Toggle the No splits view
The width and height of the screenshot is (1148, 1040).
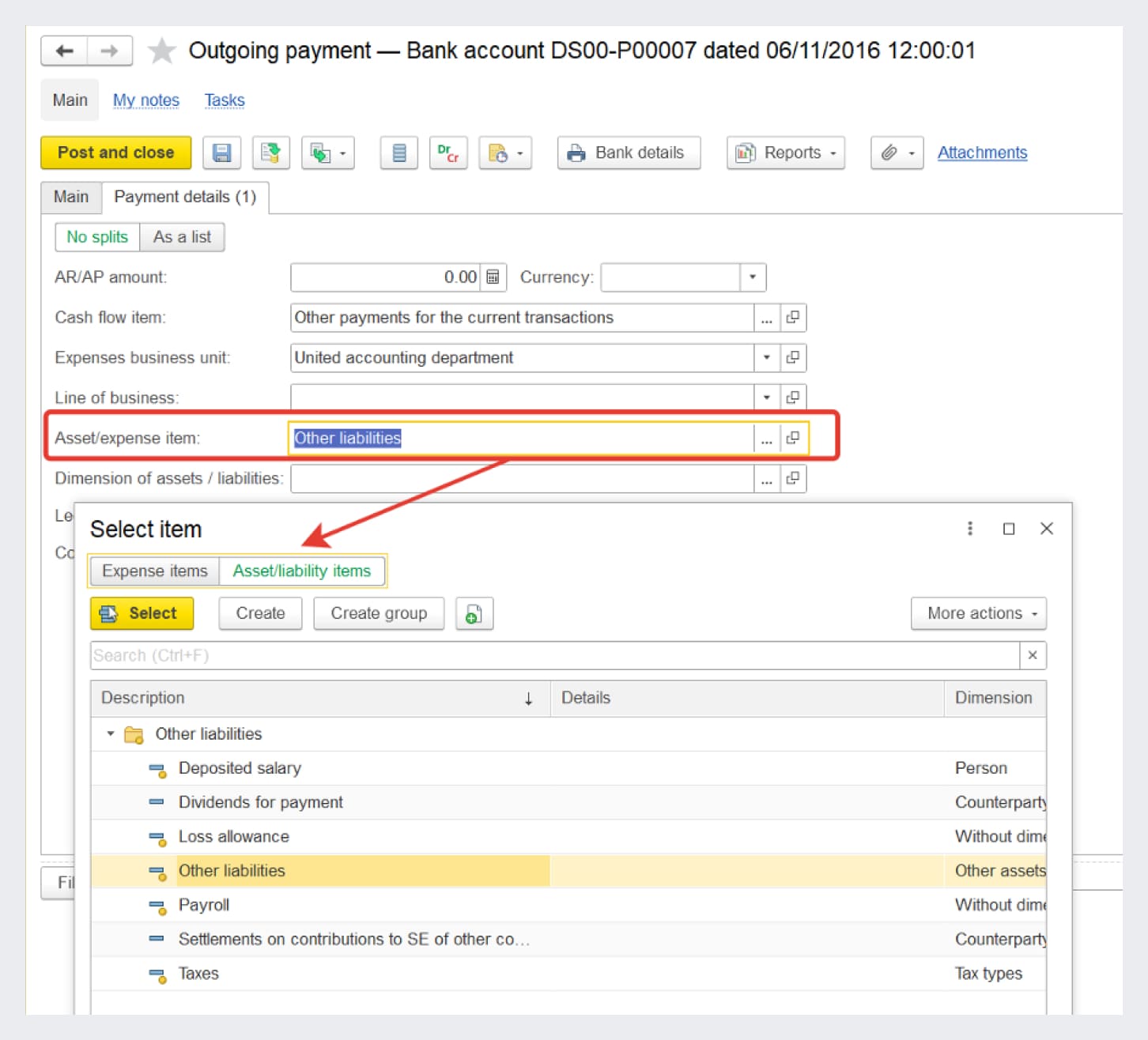click(x=97, y=237)
